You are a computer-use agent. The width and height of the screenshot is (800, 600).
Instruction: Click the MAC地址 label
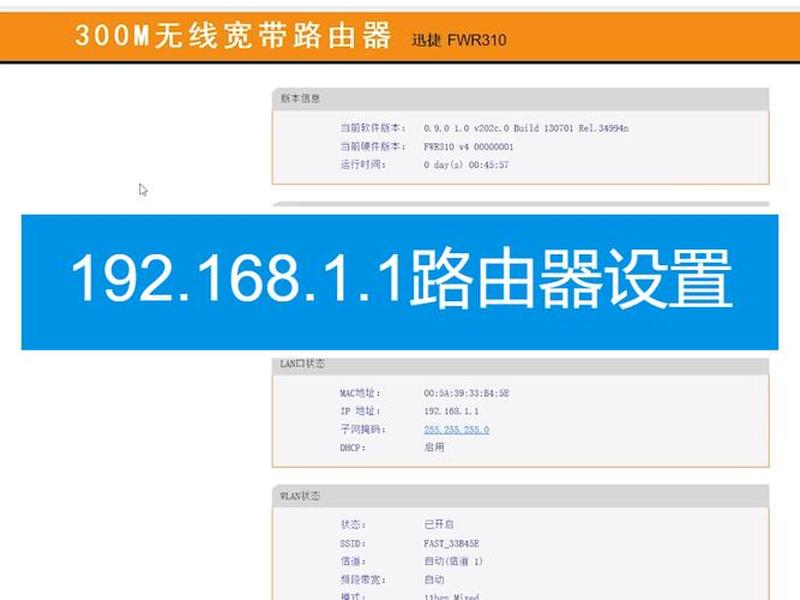click(x=360, y=393)
